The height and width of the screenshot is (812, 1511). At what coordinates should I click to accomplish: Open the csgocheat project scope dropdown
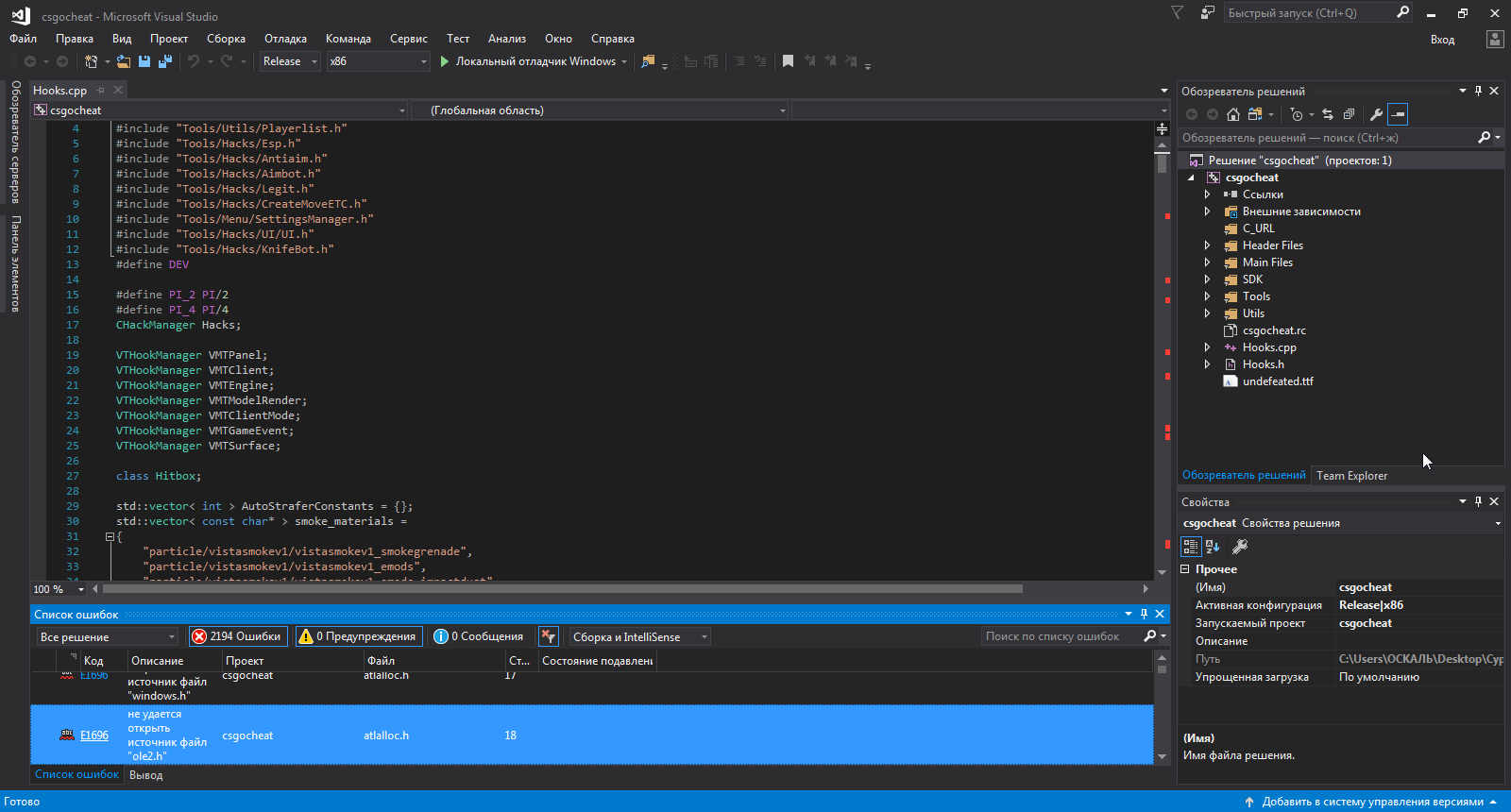[x=220, y=110]
